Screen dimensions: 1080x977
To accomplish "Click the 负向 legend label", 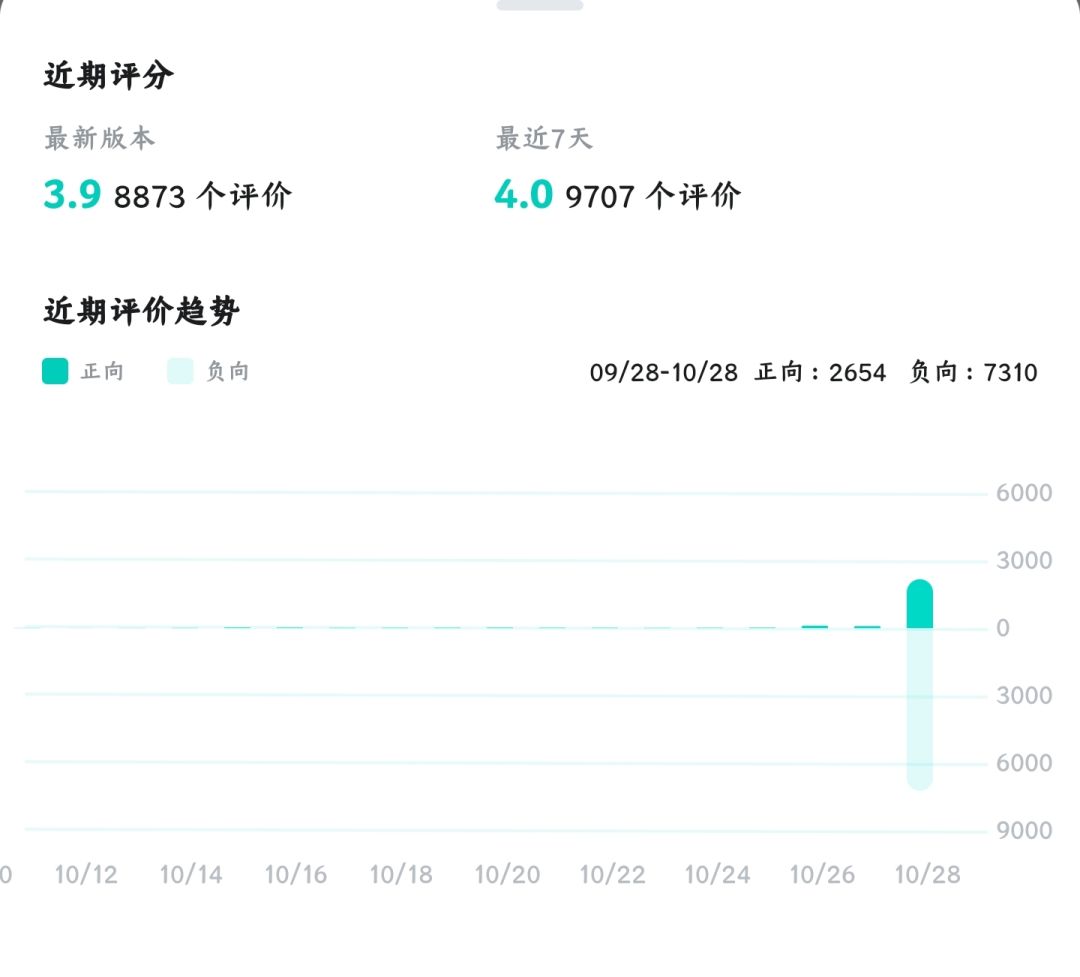I will (228, 371).
